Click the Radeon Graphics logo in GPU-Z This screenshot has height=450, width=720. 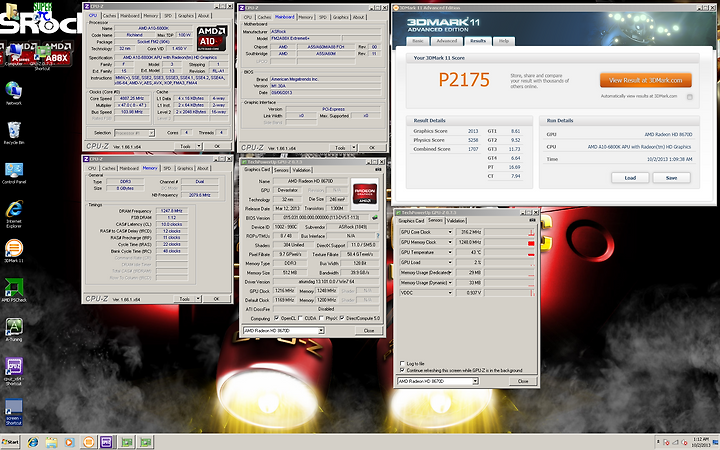coord(365,193)
